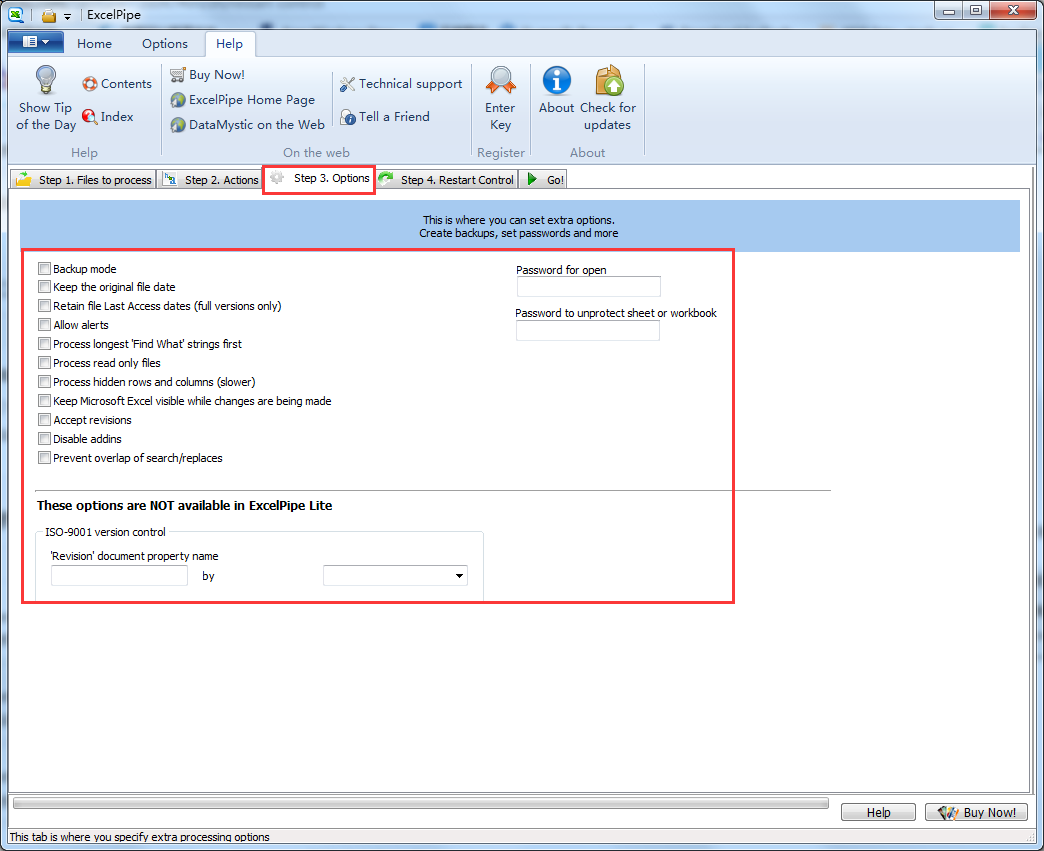The image size is (1044, 851).
Task: Click the Go! tab label
Action: tap(555, 180)
